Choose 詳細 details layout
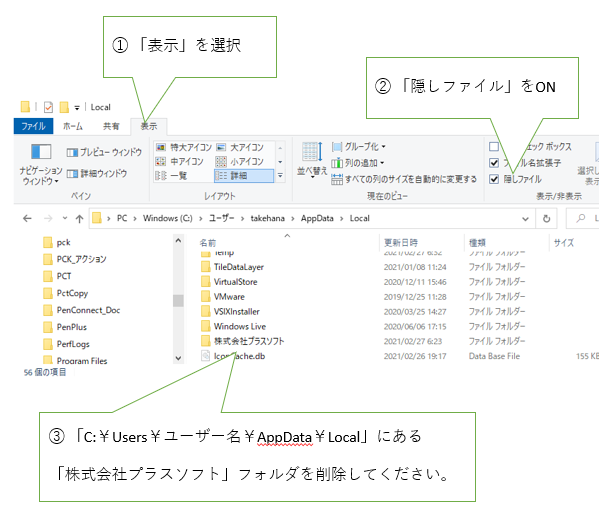Image resolution: width=599 pixels, height=520 pixels. [244, 176]
